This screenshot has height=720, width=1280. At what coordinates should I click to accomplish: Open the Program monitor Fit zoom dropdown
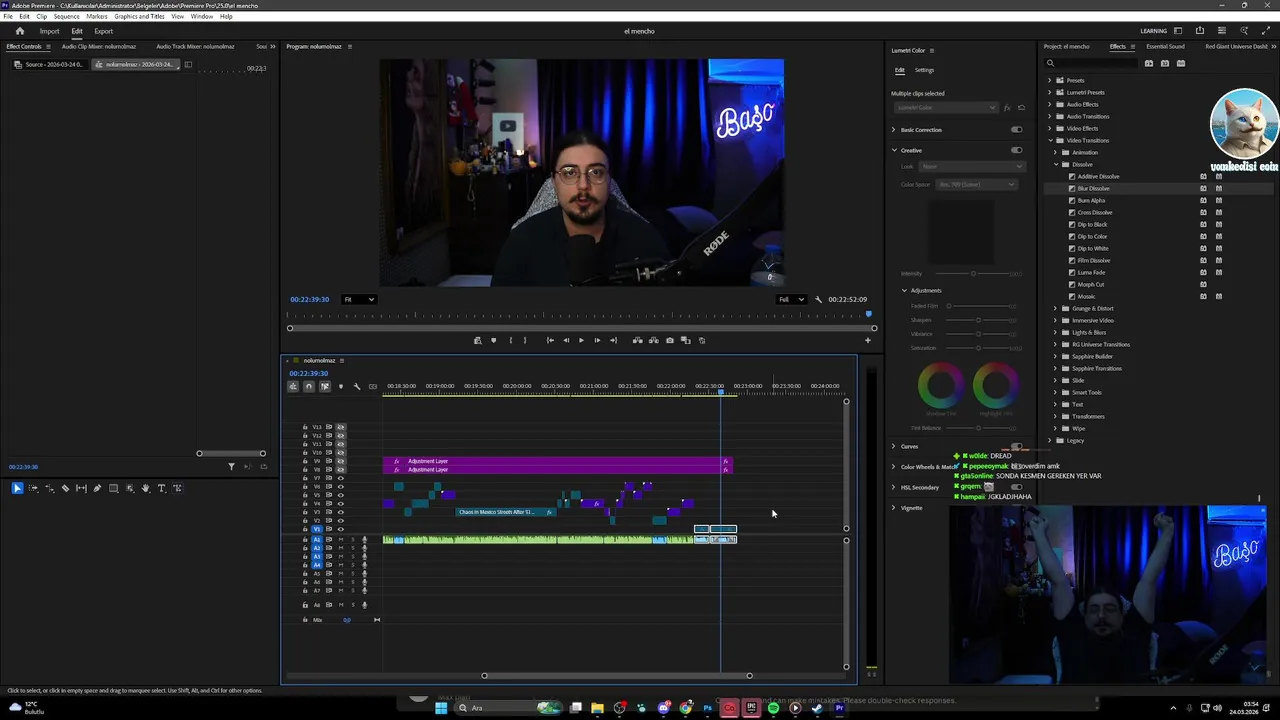point(359,299)
